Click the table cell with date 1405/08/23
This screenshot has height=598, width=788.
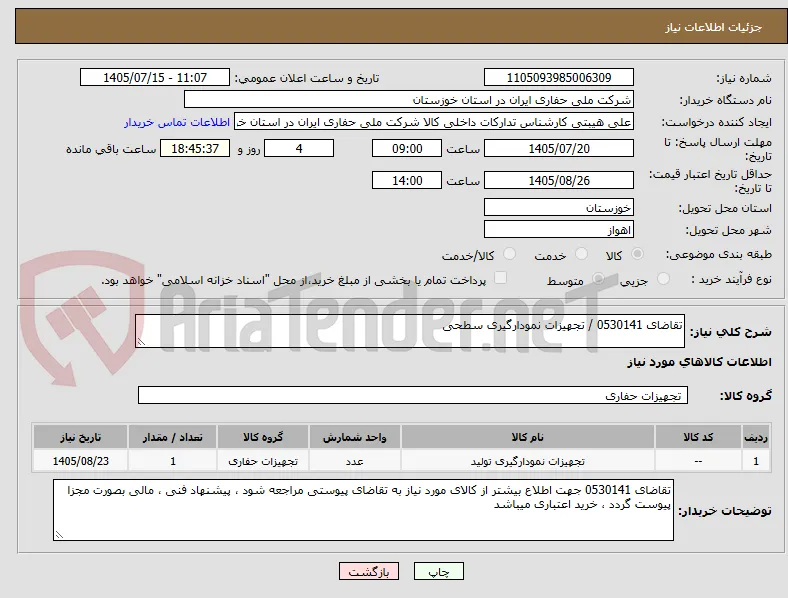pyautogui.click(x=80, y=461)
